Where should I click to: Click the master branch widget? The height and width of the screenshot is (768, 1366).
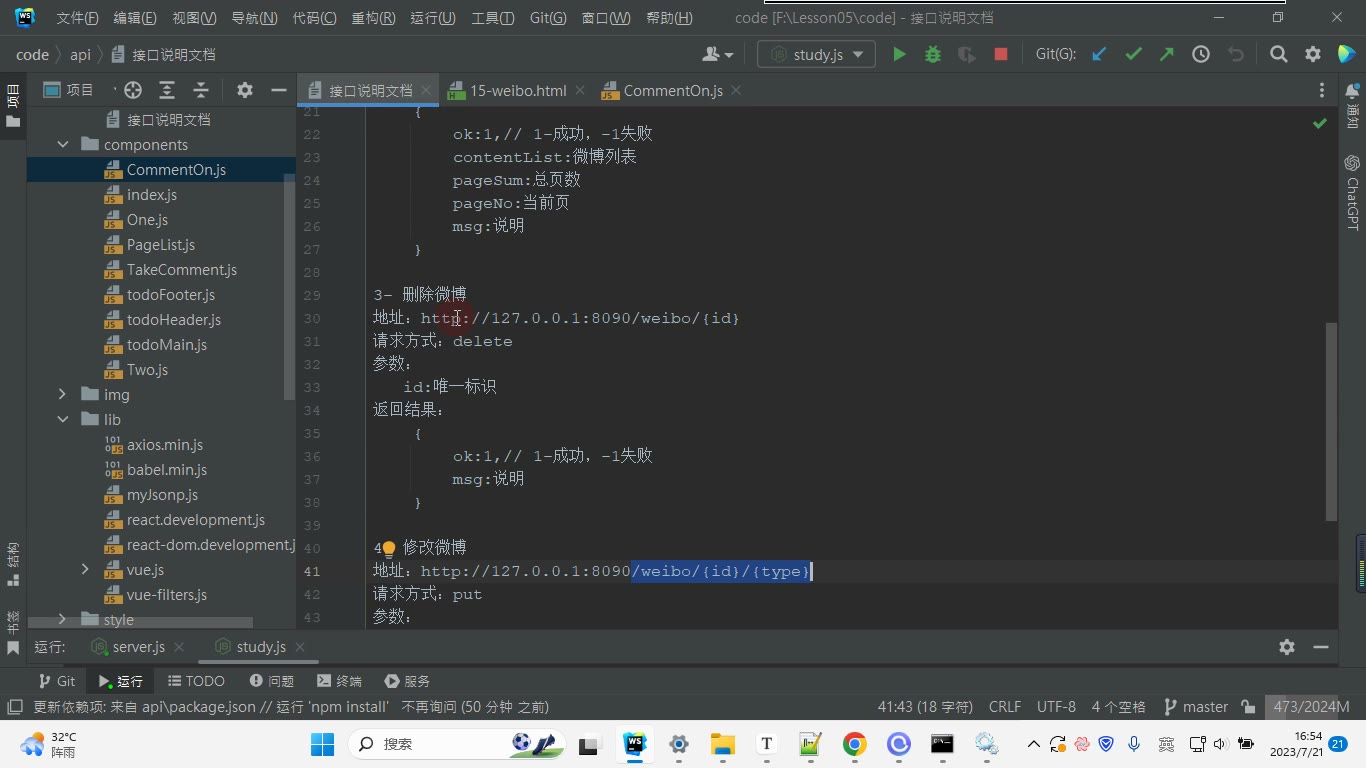point(1196,707)
